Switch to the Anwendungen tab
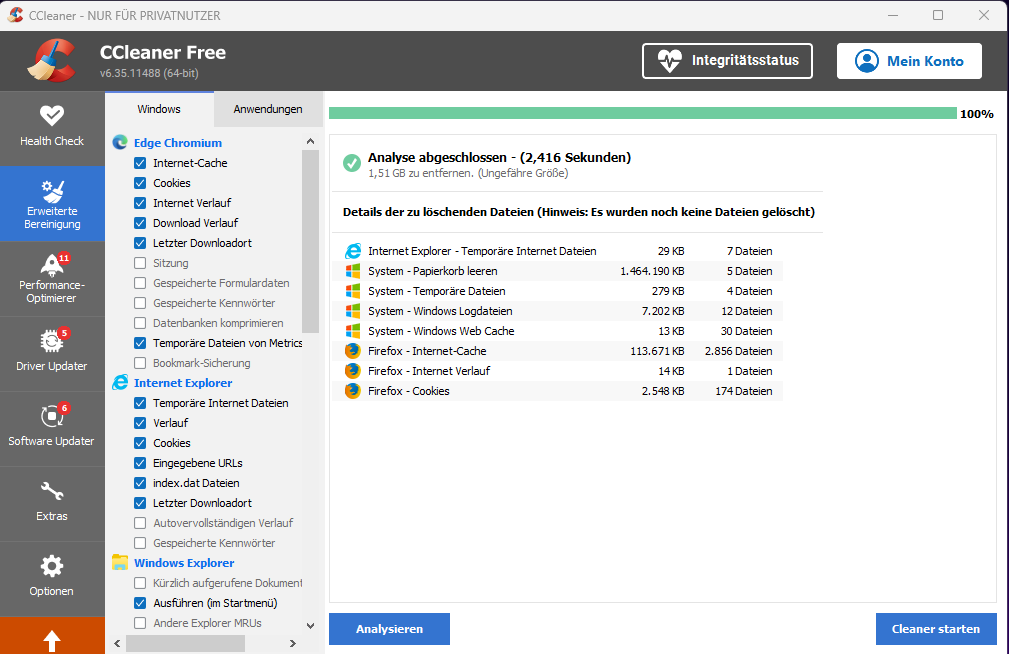The height and width of the screenshot is (654, 1009). [x=268, y=109]
